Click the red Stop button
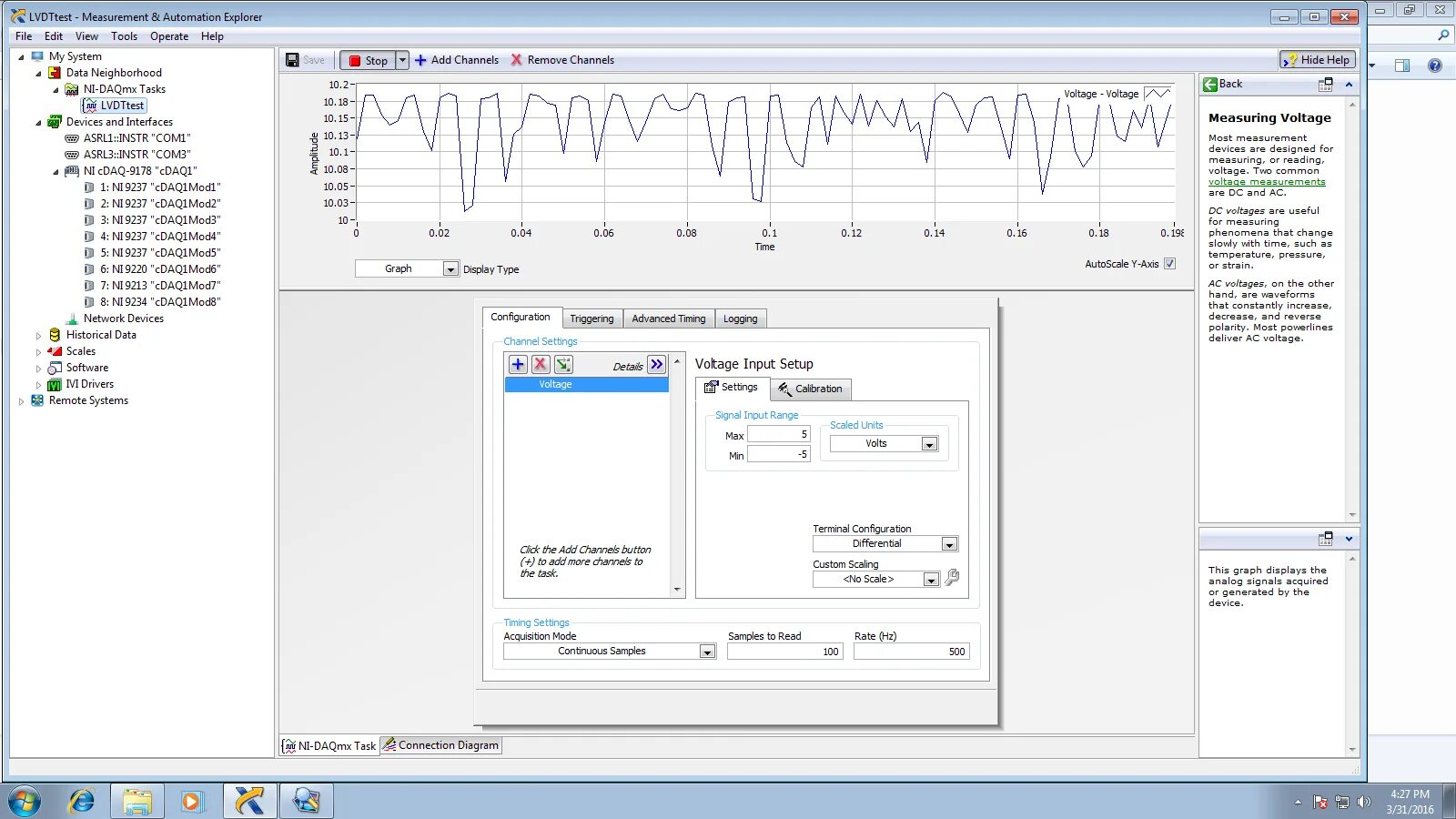Image resolution: width=1456 pixels, height=819 pixels. coord(367,61)
